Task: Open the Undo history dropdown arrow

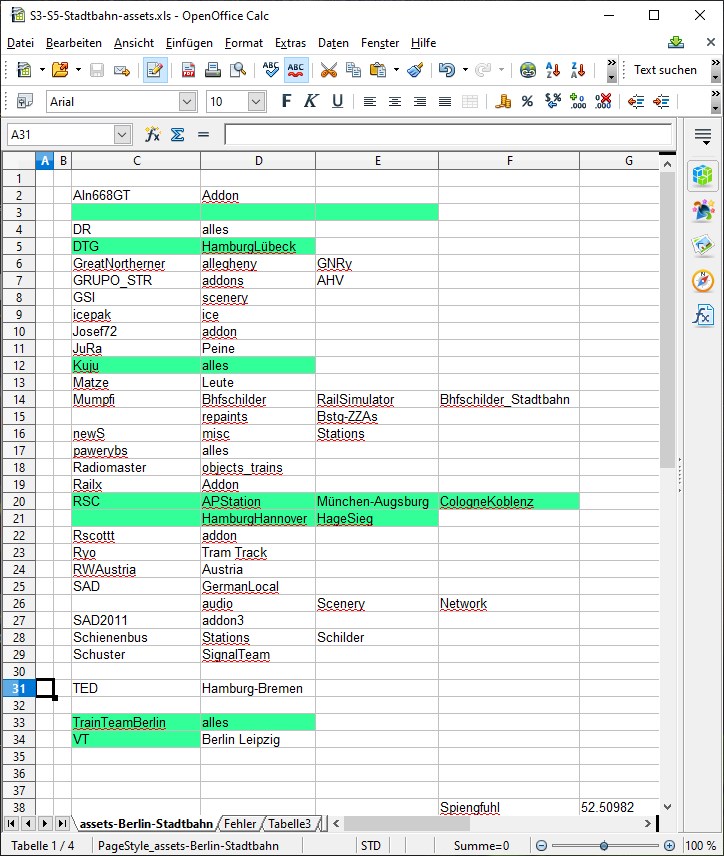Action: [465, 70]
